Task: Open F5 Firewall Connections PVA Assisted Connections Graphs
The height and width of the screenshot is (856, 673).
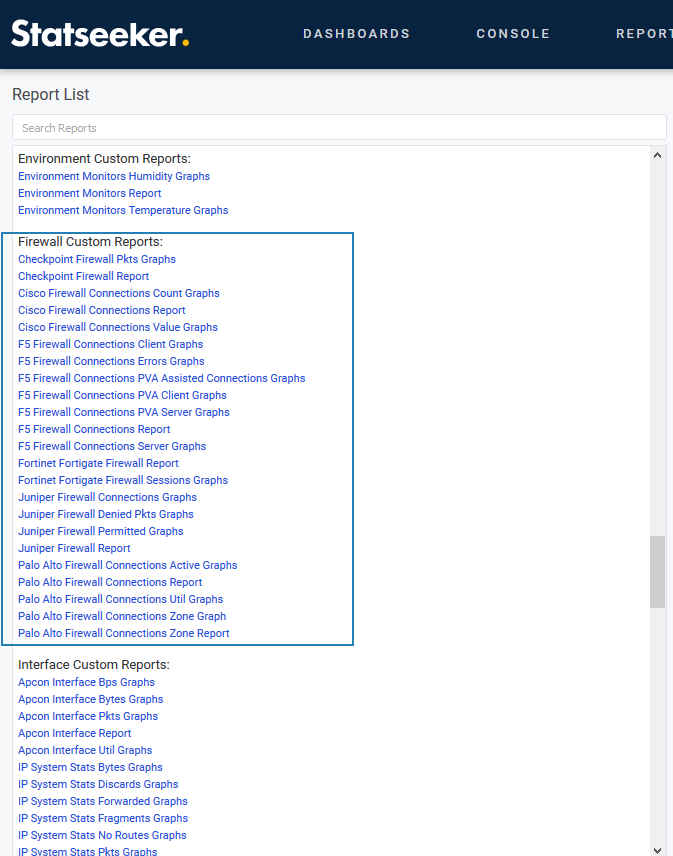Action: pos(162,378)
